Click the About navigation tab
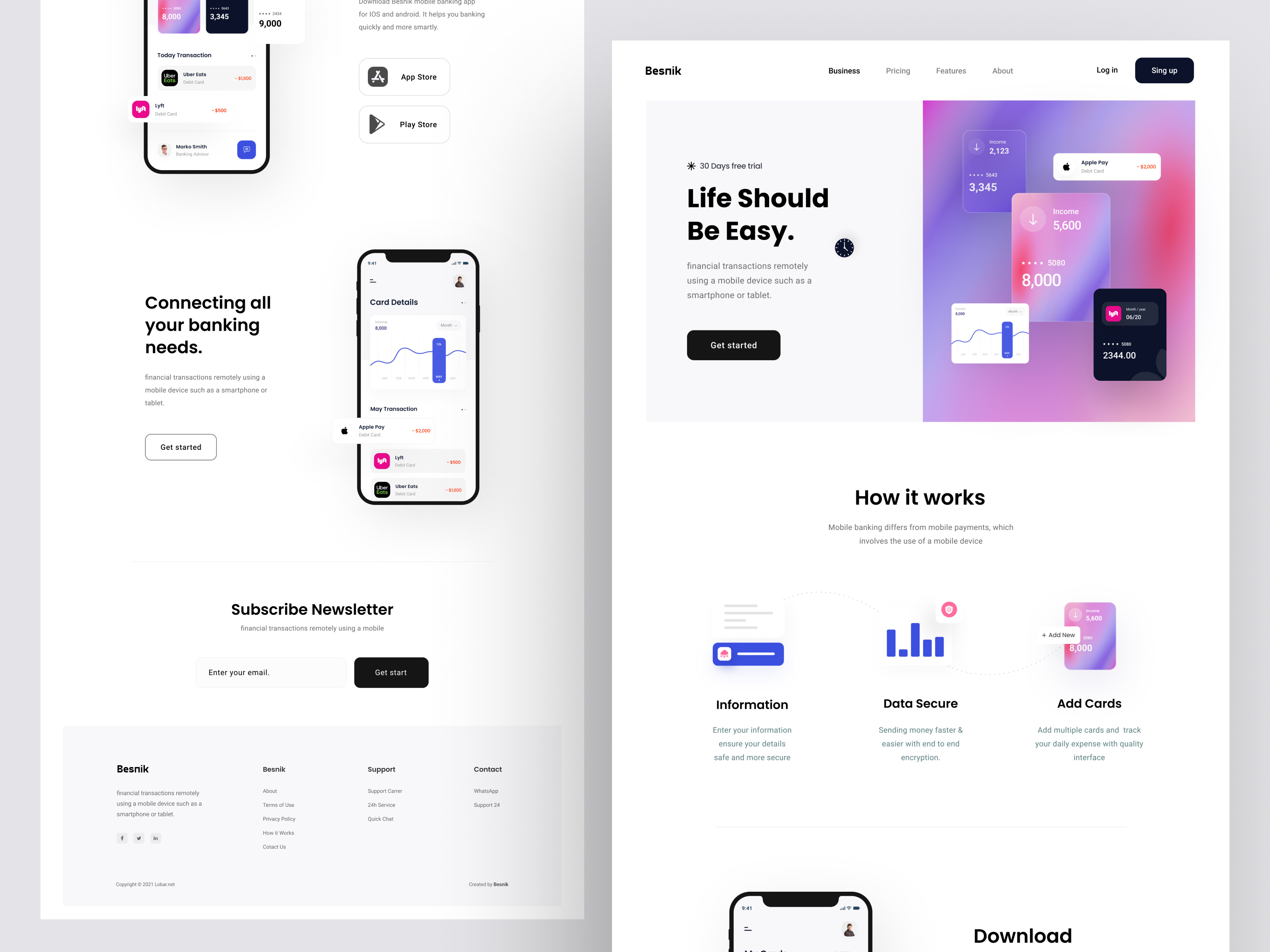This screenshot has height=952, width=1270. click(1003, 70)
